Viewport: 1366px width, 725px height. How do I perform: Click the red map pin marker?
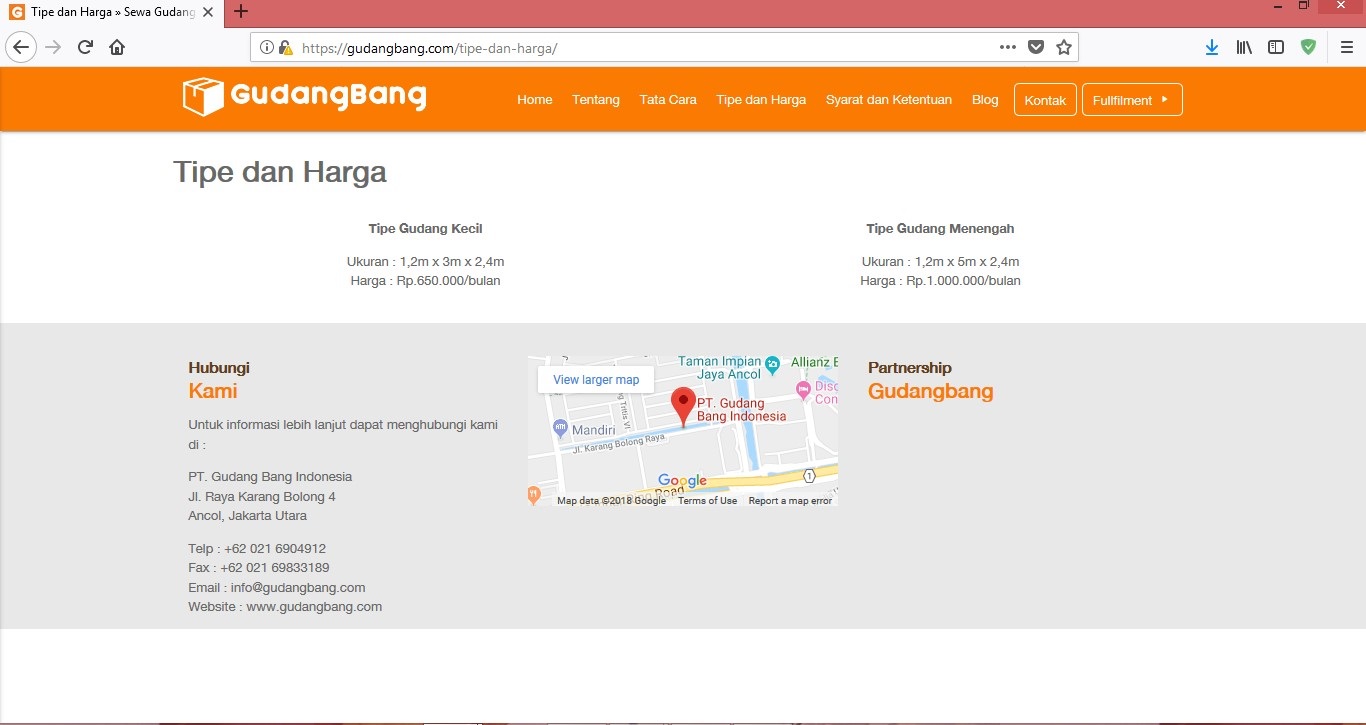click(683, 407)
